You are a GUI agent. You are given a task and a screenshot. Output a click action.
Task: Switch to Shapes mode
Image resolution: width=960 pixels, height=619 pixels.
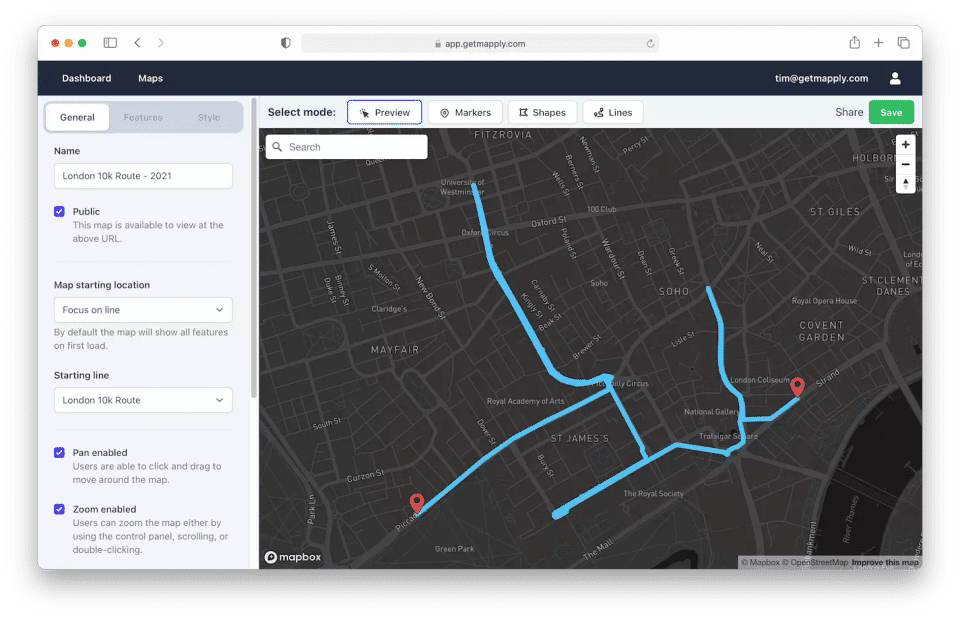542,113
